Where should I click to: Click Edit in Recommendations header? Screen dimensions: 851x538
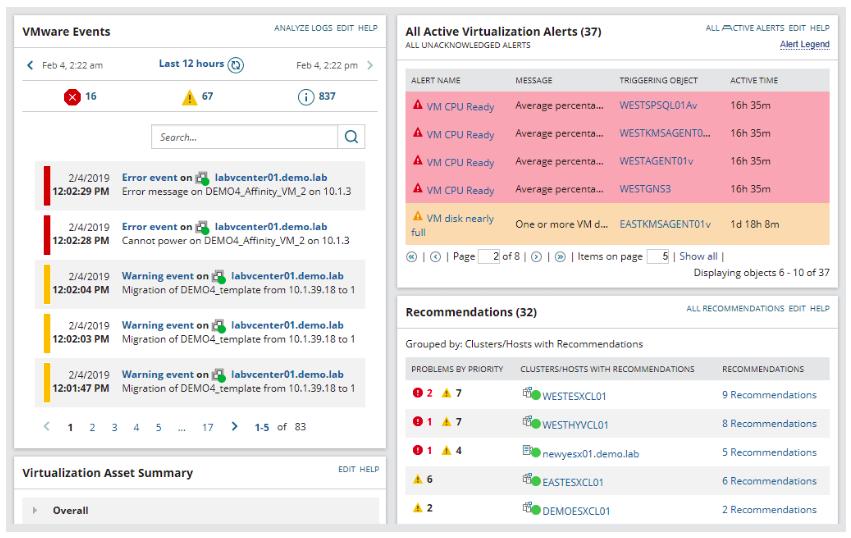(x=797, y=308)
